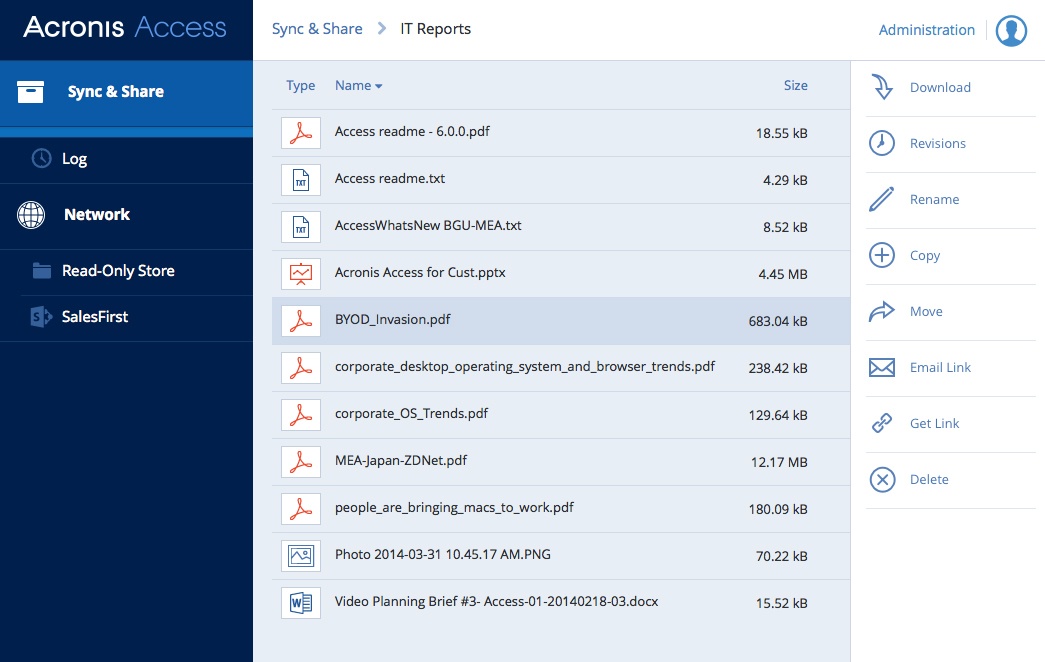Click the Type column header

pos(300,85)
